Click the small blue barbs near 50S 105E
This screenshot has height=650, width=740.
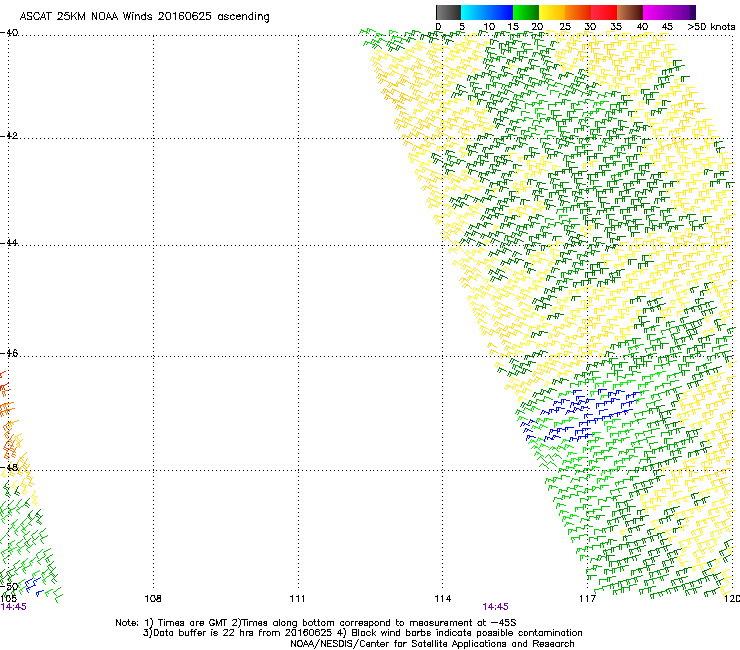pyautogui.click(x=34, y=586)
